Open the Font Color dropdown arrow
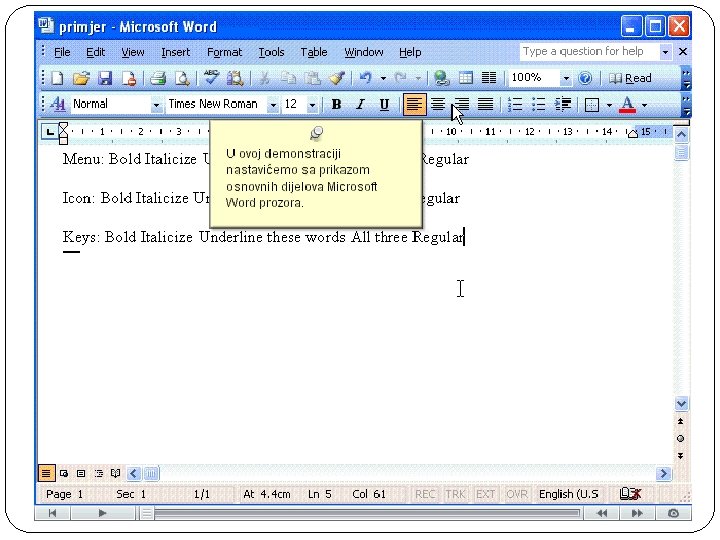Screen dimensions: 720x540 click(644, 105)
